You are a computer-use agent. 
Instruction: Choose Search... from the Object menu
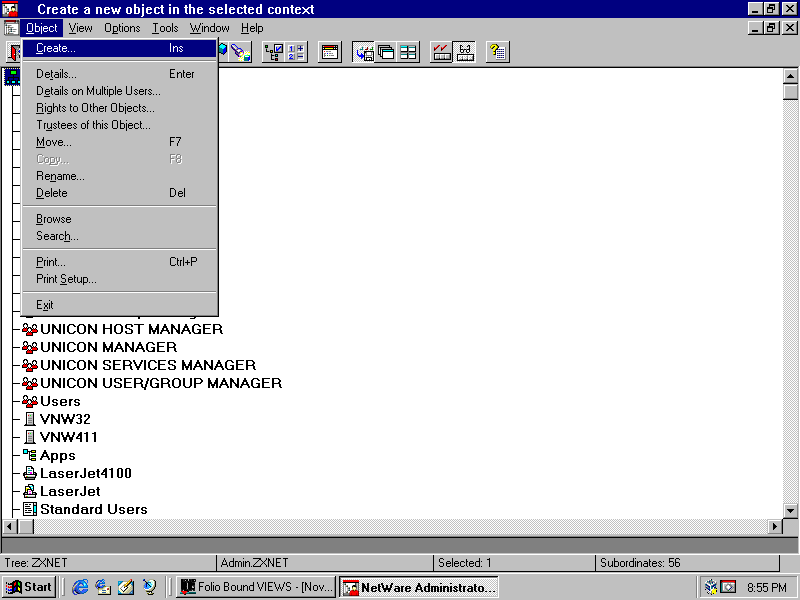(x=120, y=236)
